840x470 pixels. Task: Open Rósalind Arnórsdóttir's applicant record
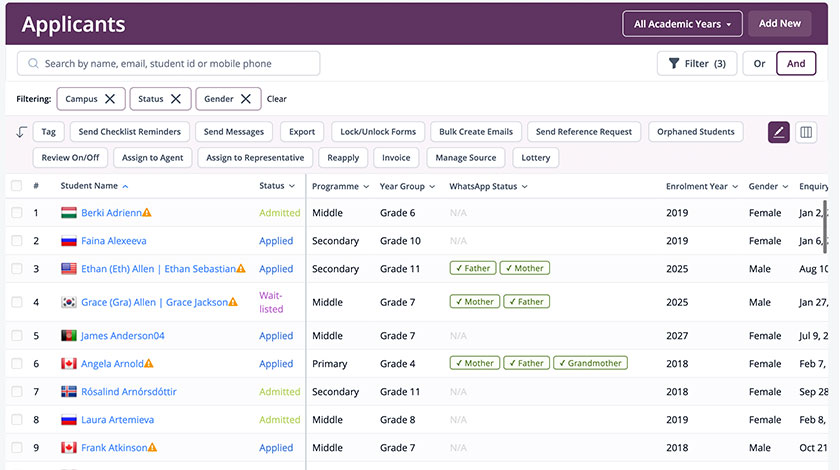click(x=129, y=392)
